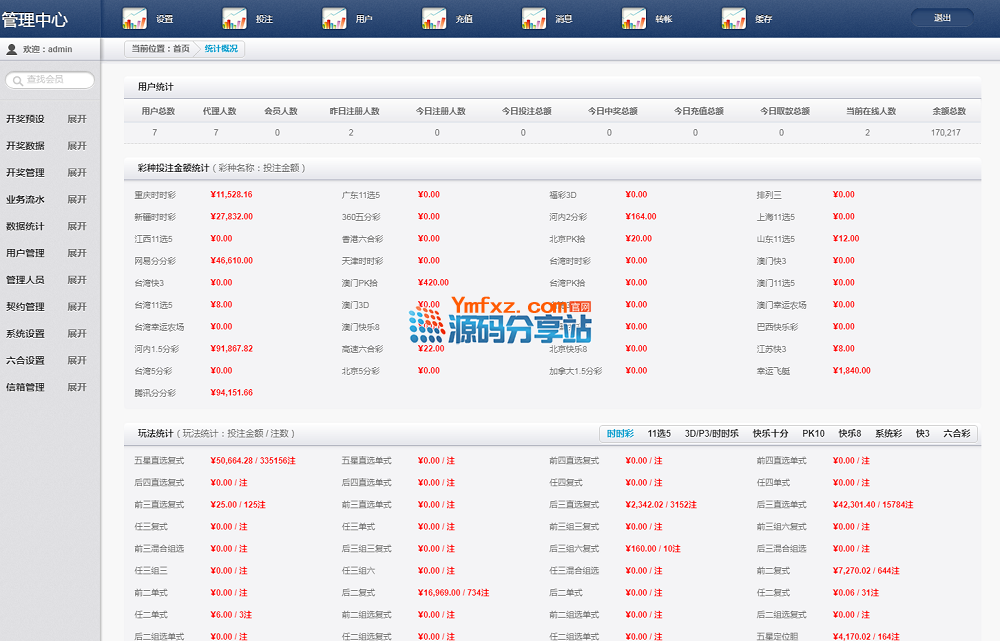Select the 充值 chart icon
This screenshot has height=641, width=1000.
(x=434, y=18)
